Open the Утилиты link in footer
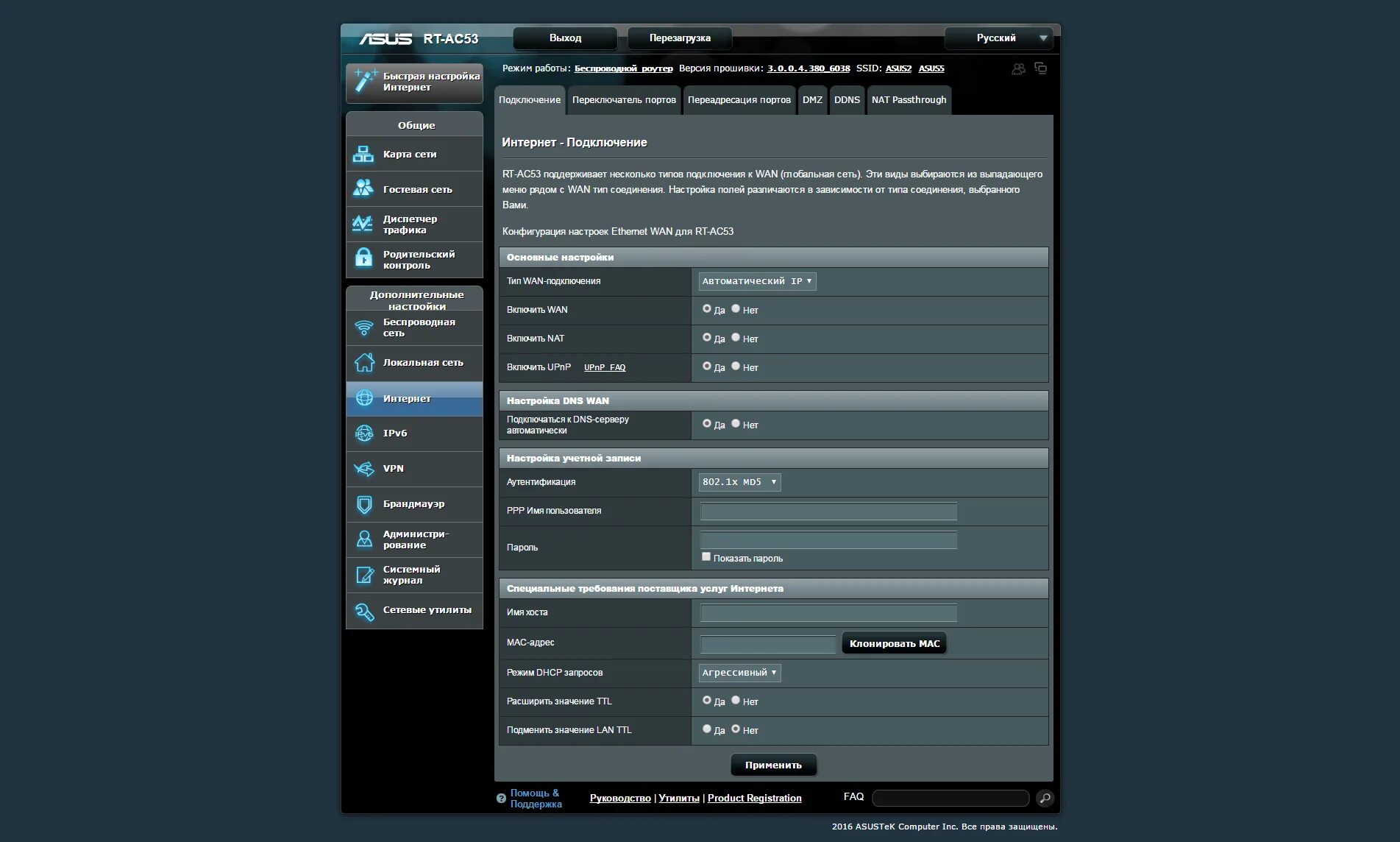This screenshot has height=842, width=1400. point(679,799)
